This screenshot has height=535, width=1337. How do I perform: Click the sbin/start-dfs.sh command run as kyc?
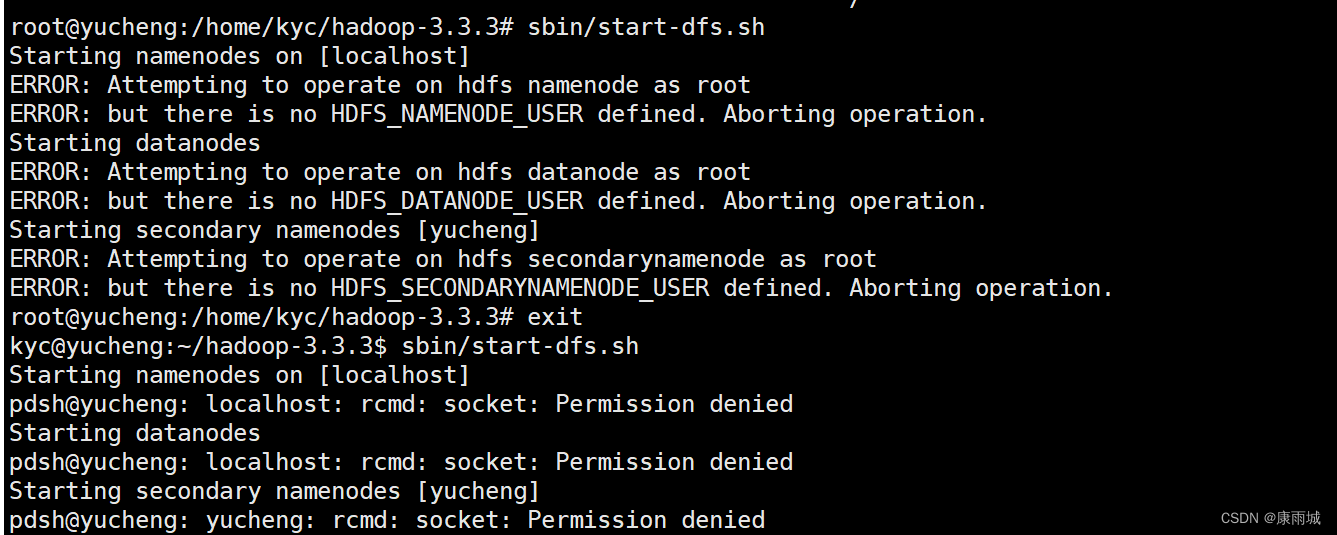click(520, 346)
